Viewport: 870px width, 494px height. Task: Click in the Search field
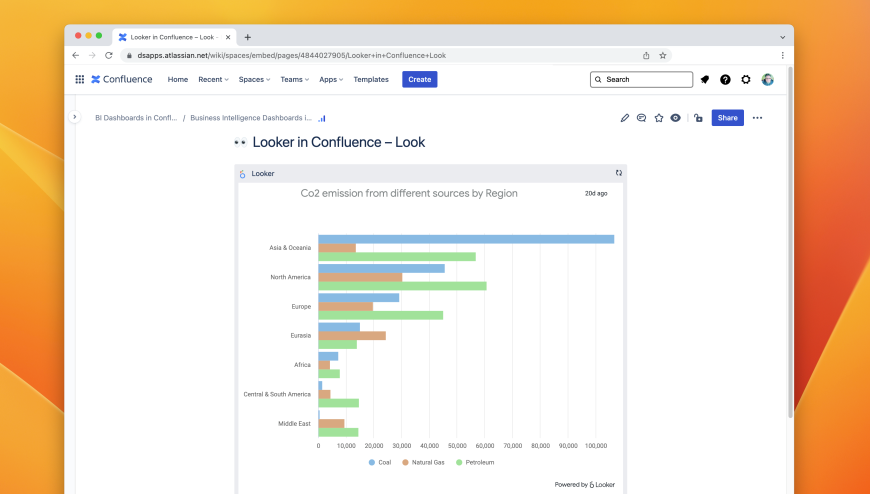coord(642,79)
